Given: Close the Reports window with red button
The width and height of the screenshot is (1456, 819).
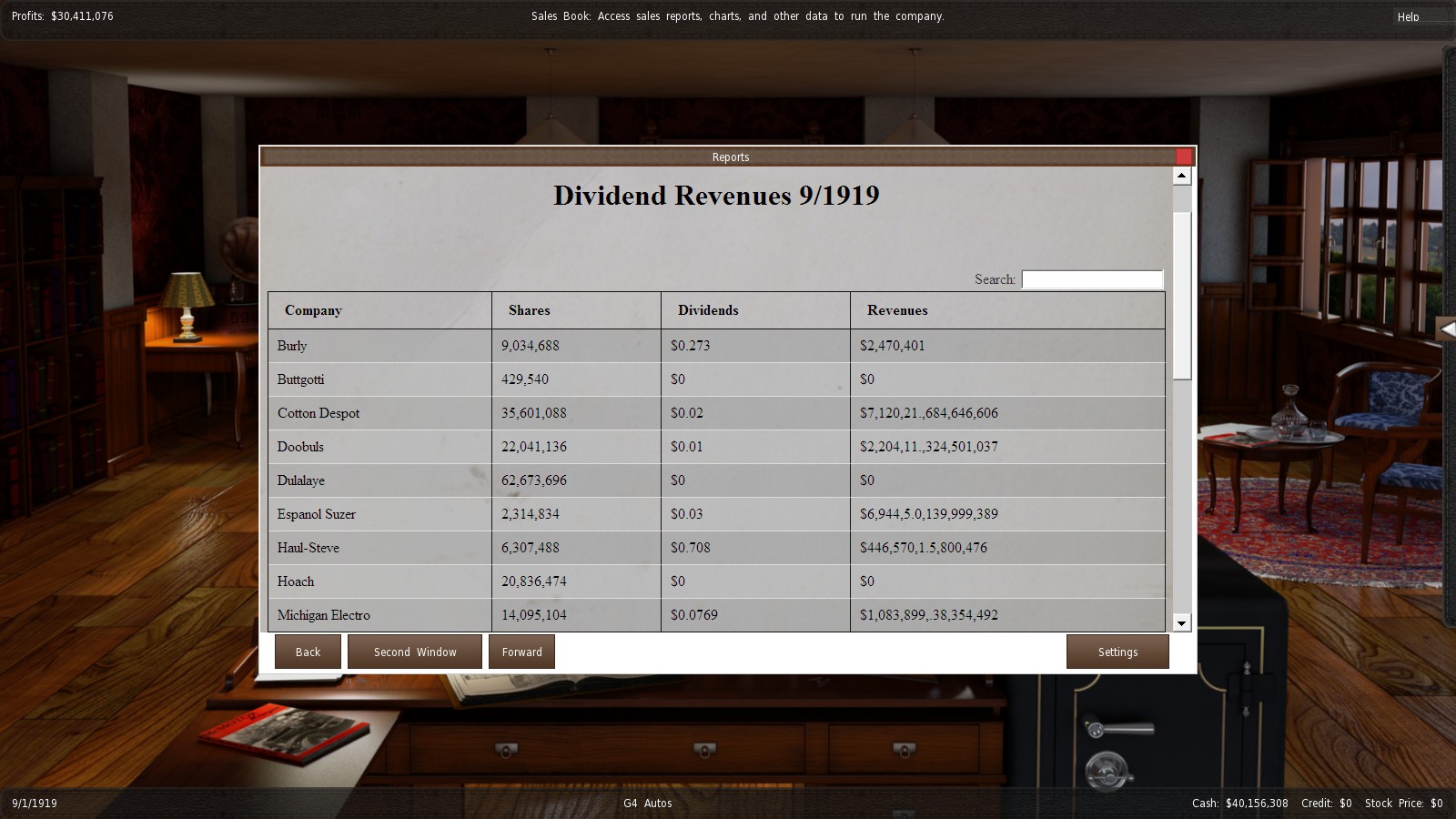Looking at the screenshot, I should coord(1183,157).
